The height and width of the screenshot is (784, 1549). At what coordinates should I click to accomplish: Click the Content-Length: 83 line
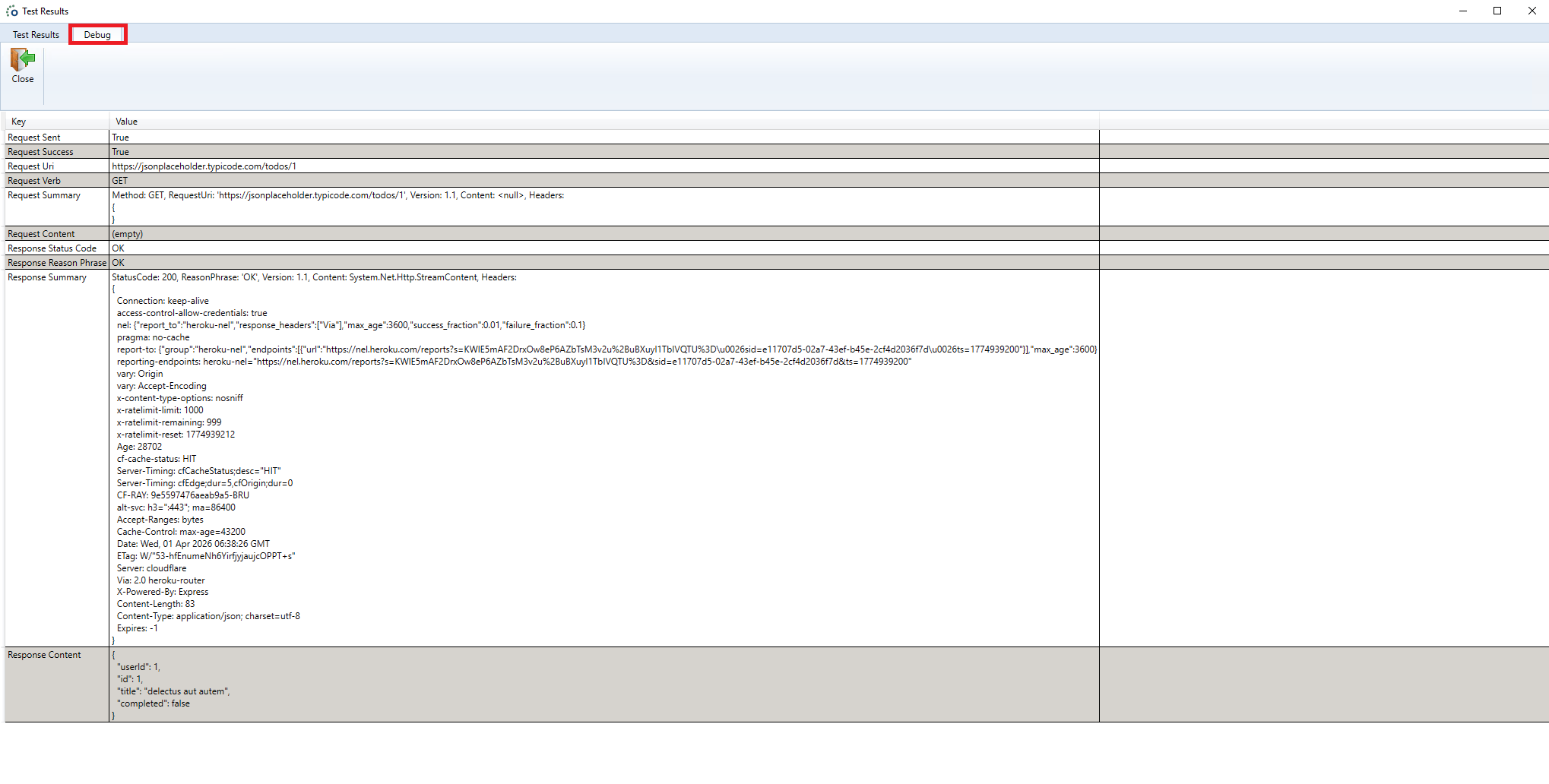coord(156,604)
